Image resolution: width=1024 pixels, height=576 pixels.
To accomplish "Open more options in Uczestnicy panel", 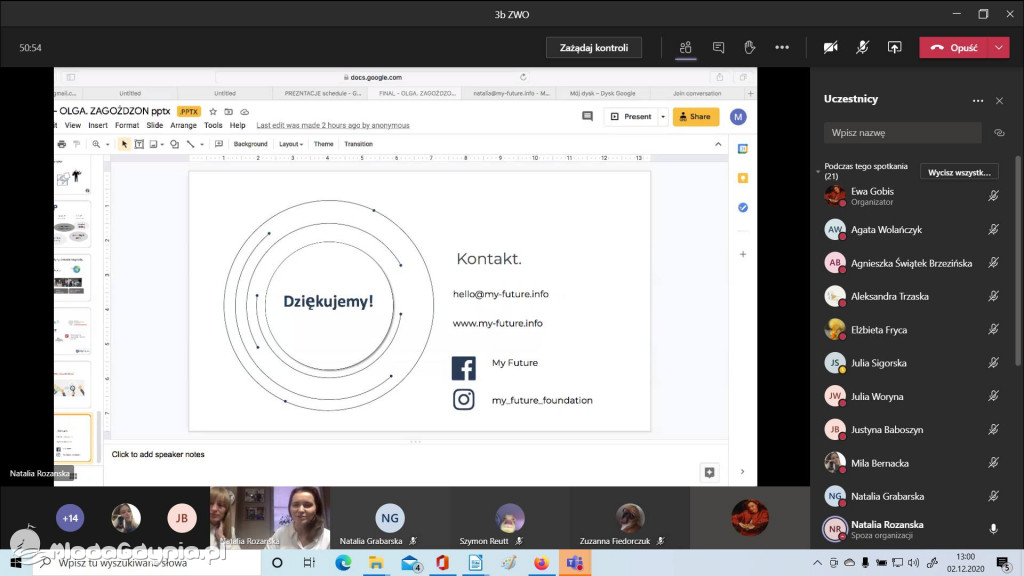I will 978,100.
